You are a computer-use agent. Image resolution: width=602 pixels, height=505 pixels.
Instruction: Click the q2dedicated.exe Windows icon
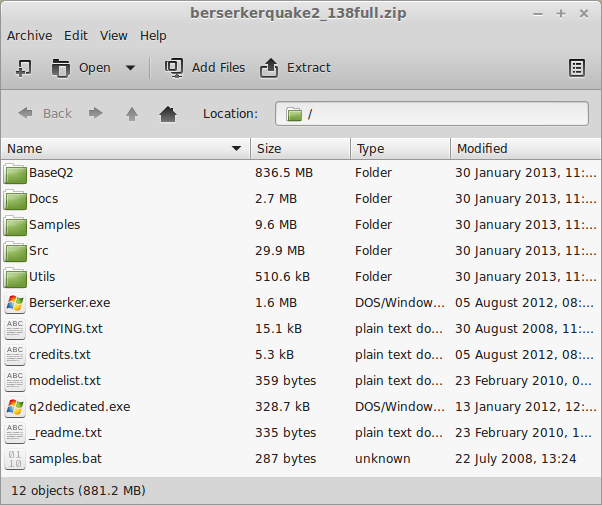(x=15, y=407)
